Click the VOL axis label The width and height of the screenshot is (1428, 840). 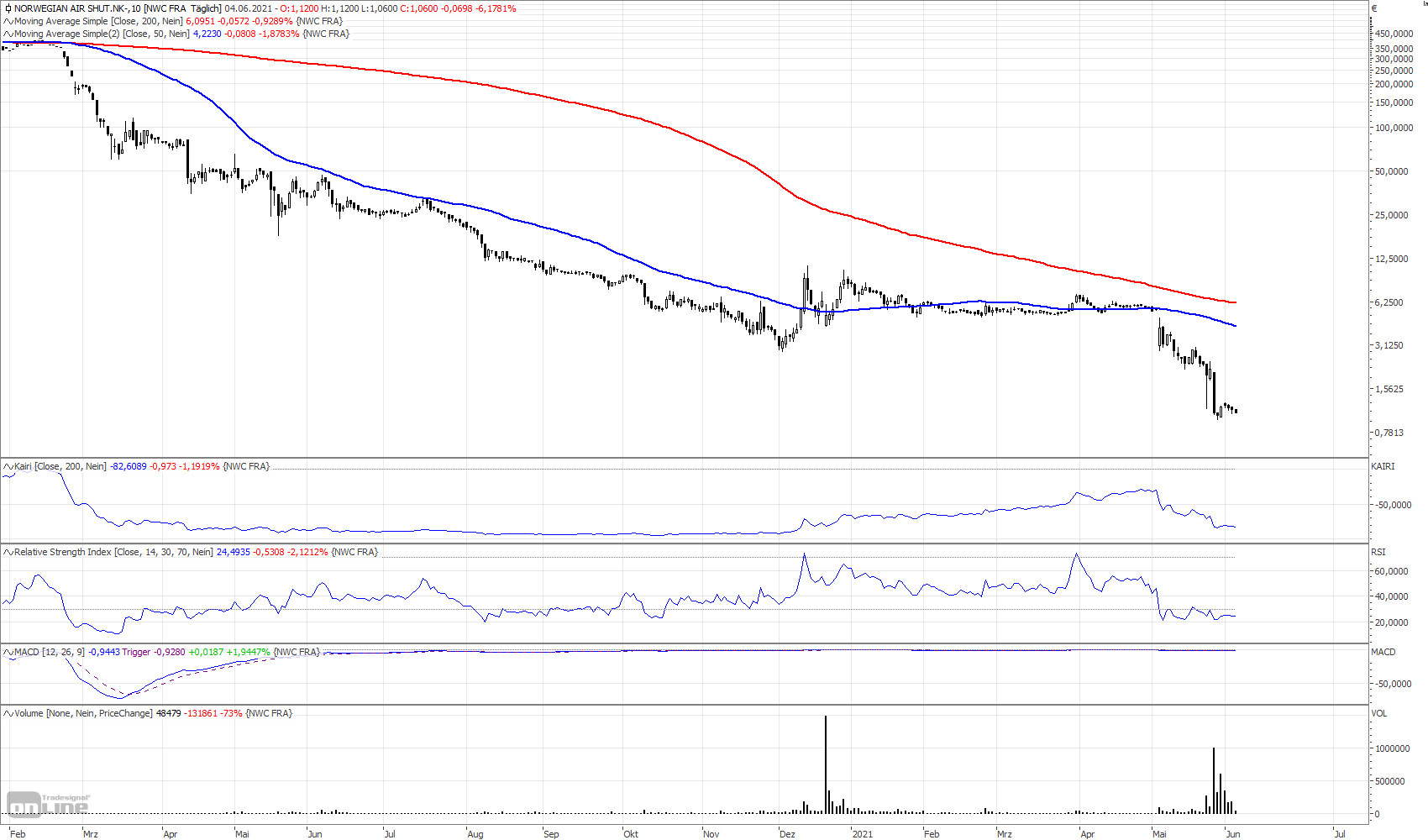click(x=1379, y=713)
